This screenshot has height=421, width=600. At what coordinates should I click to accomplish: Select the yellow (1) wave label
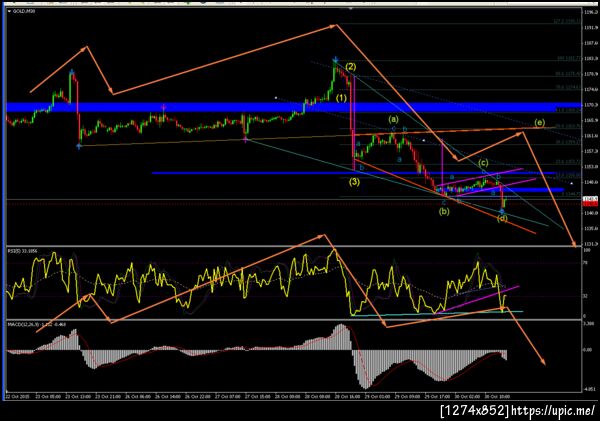click(341, 98)
